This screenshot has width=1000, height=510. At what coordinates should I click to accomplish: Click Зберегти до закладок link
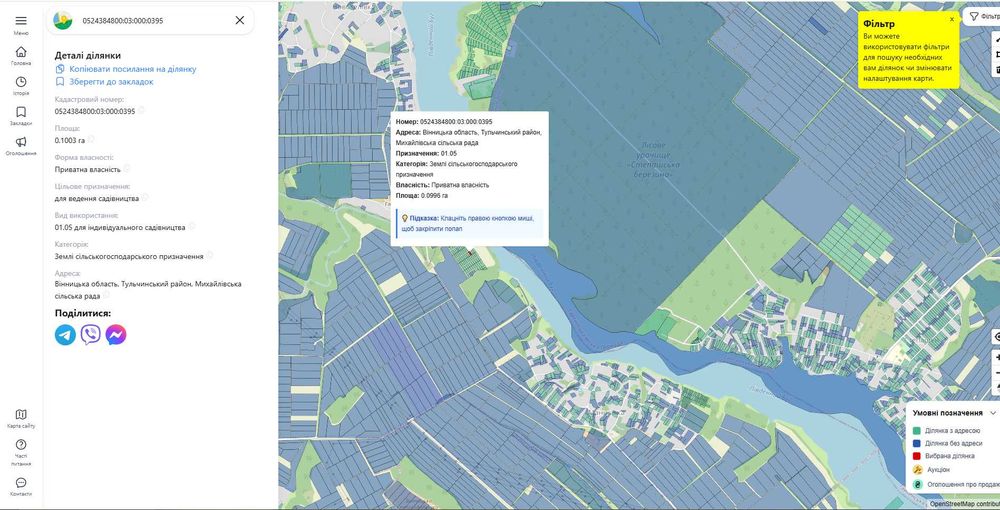click(111, 82)
